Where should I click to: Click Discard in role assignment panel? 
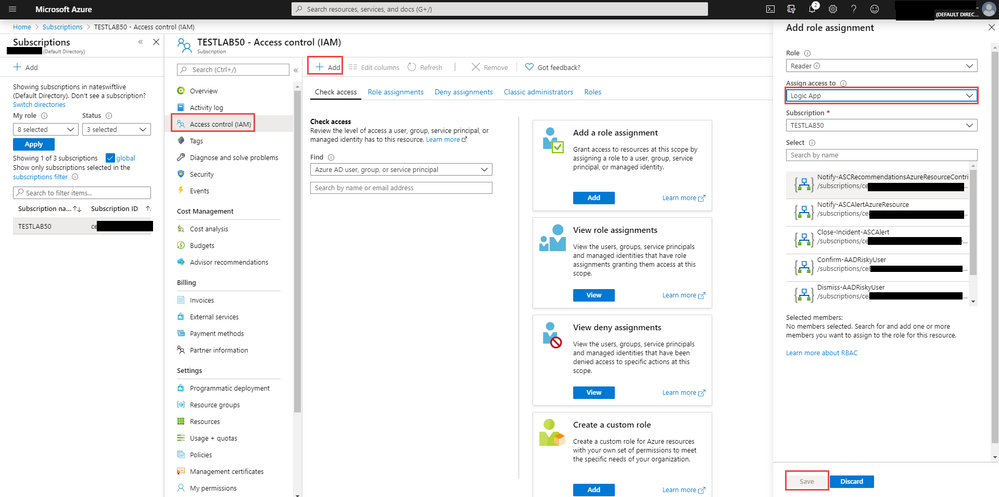(x=852, y=481)
